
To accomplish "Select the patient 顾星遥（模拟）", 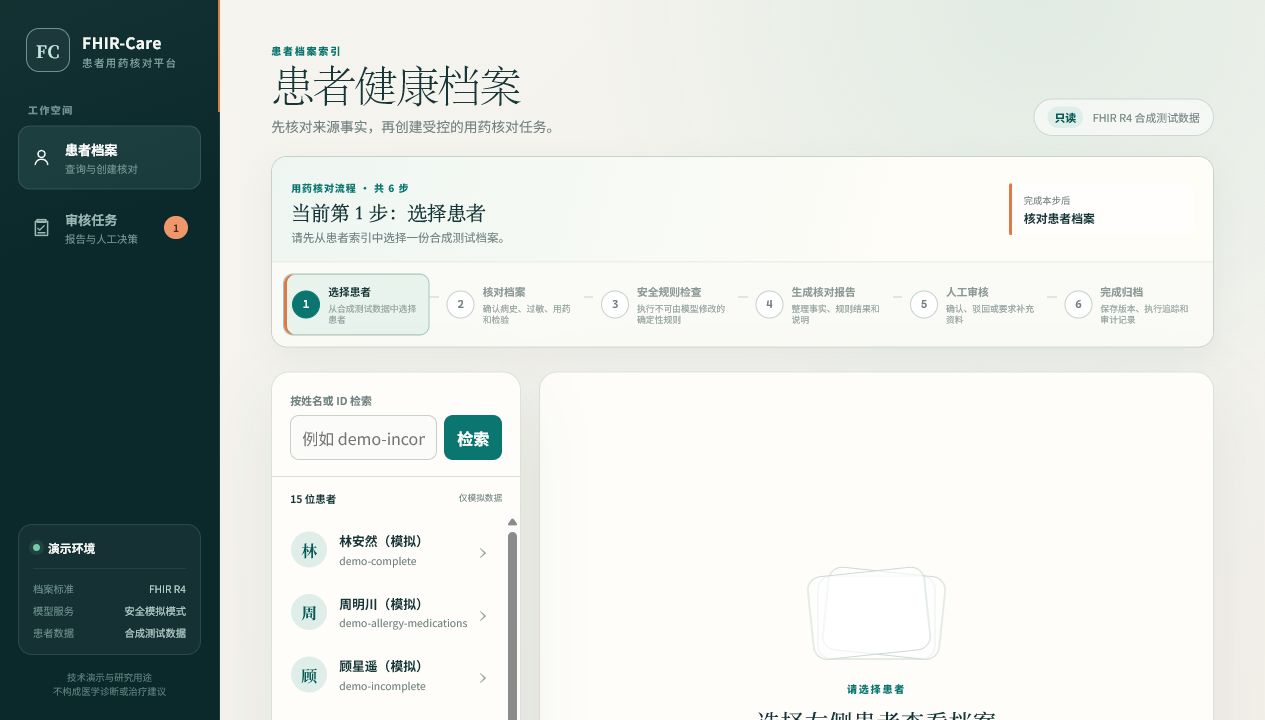I will (x=390, y=676).
